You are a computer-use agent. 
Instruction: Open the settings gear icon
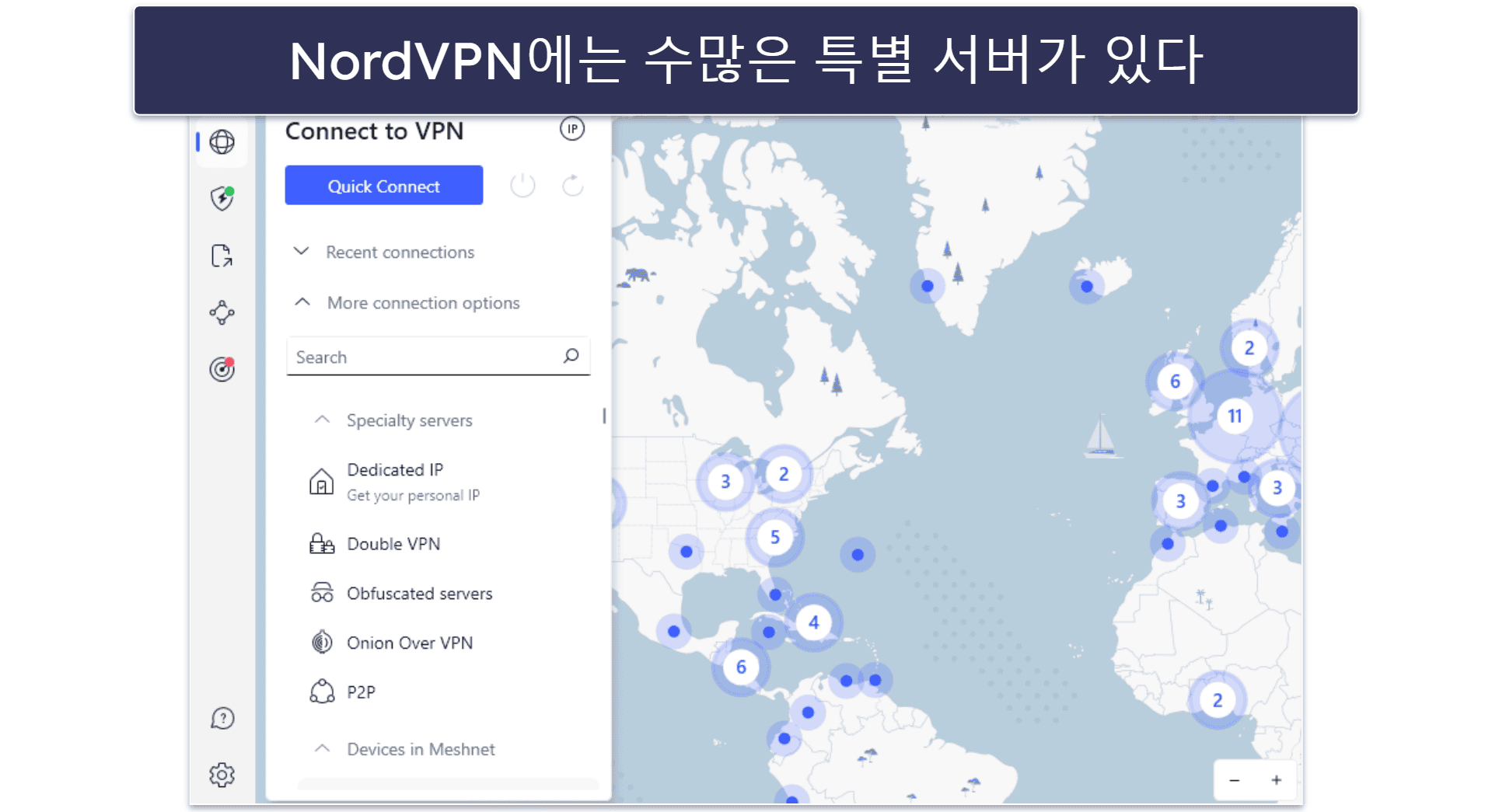point(222,775)
